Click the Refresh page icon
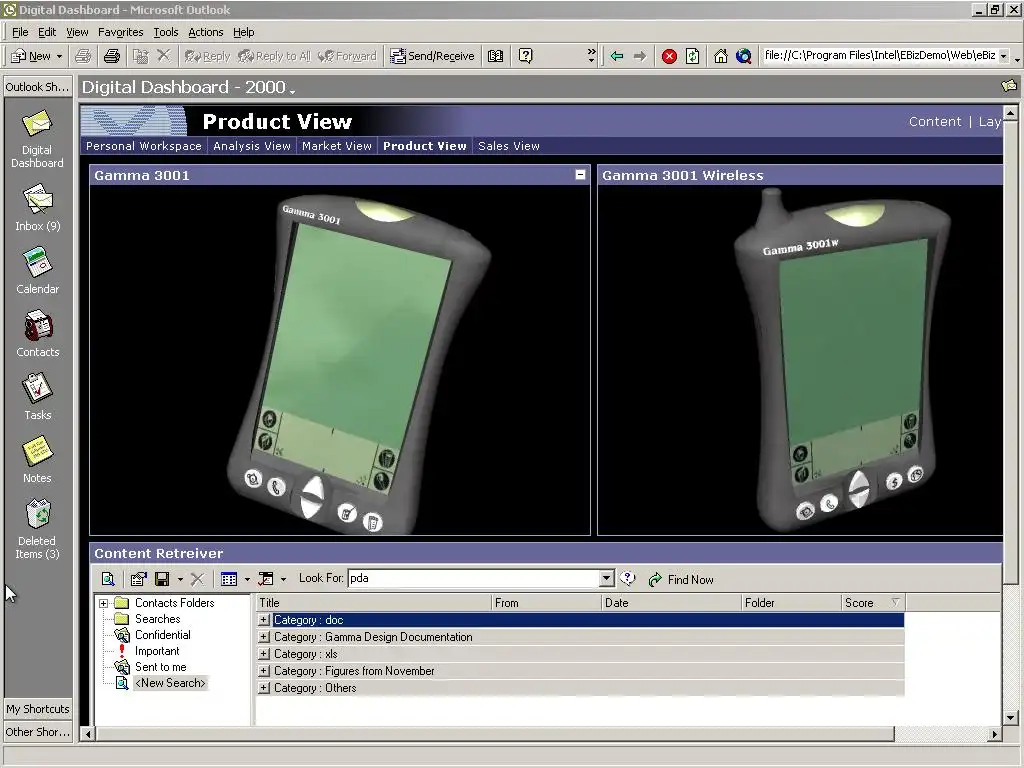 [692, 56]
